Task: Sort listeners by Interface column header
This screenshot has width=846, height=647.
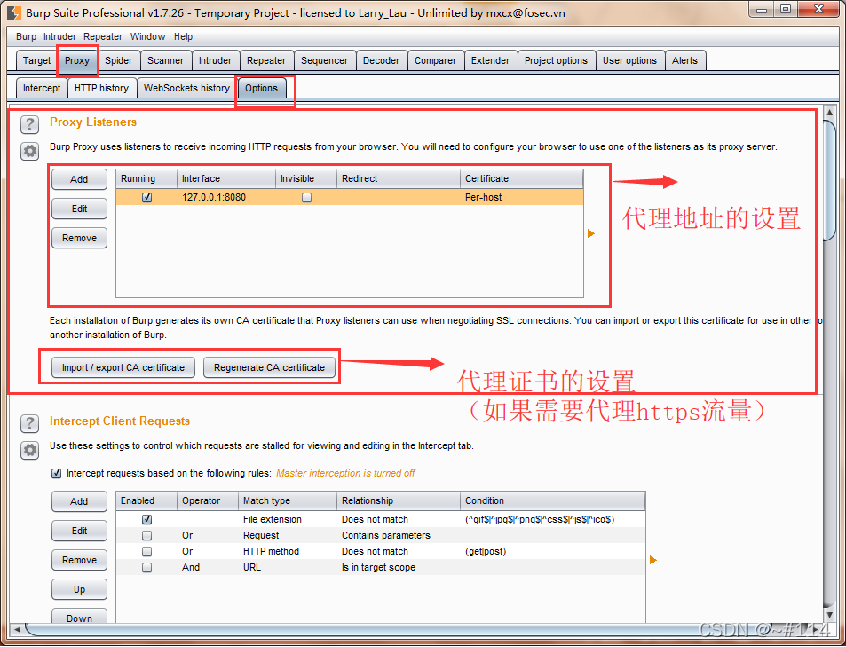Action: [226, 179]
